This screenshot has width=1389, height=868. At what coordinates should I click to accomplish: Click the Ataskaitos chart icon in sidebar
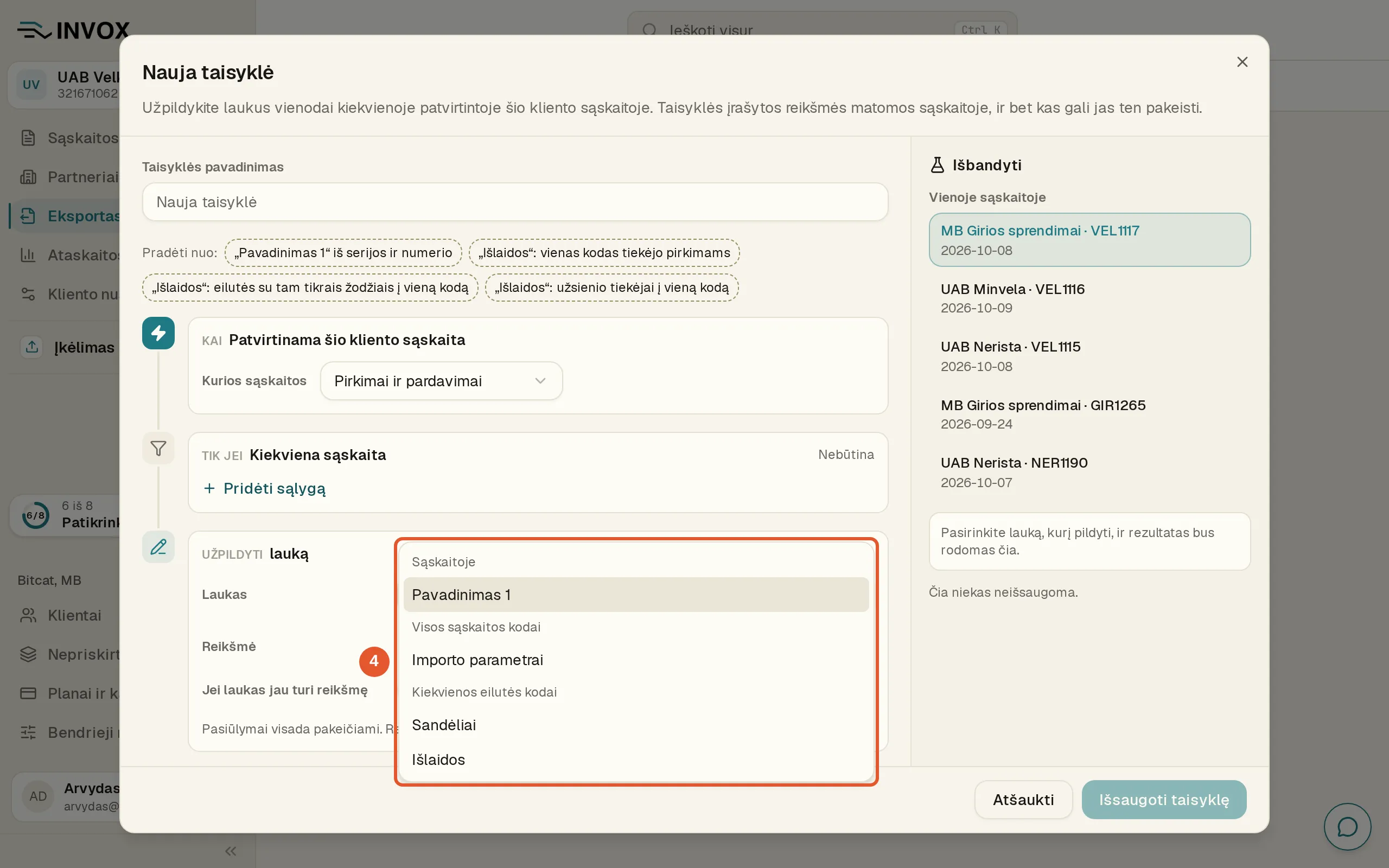(x=28, y=255)
